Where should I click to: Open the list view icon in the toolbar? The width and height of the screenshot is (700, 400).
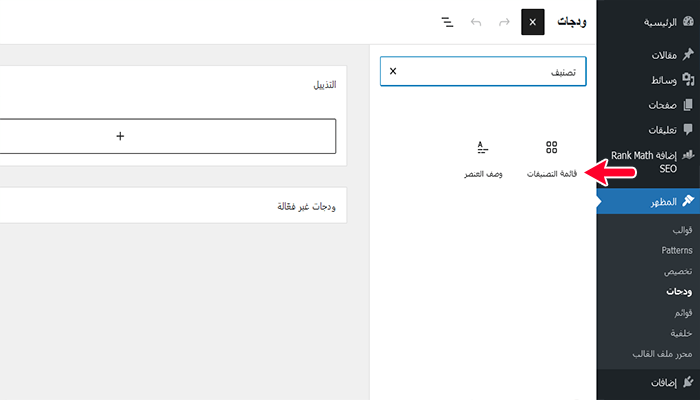click(447, 22)
